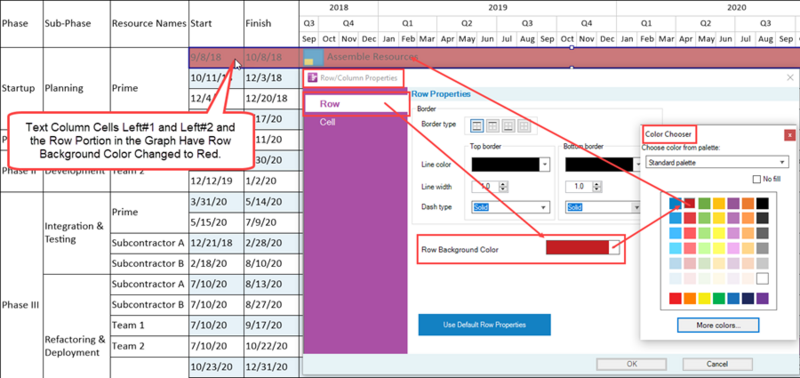
Task: Pick the top-row green palette swatch
Action: pos(705,203)
